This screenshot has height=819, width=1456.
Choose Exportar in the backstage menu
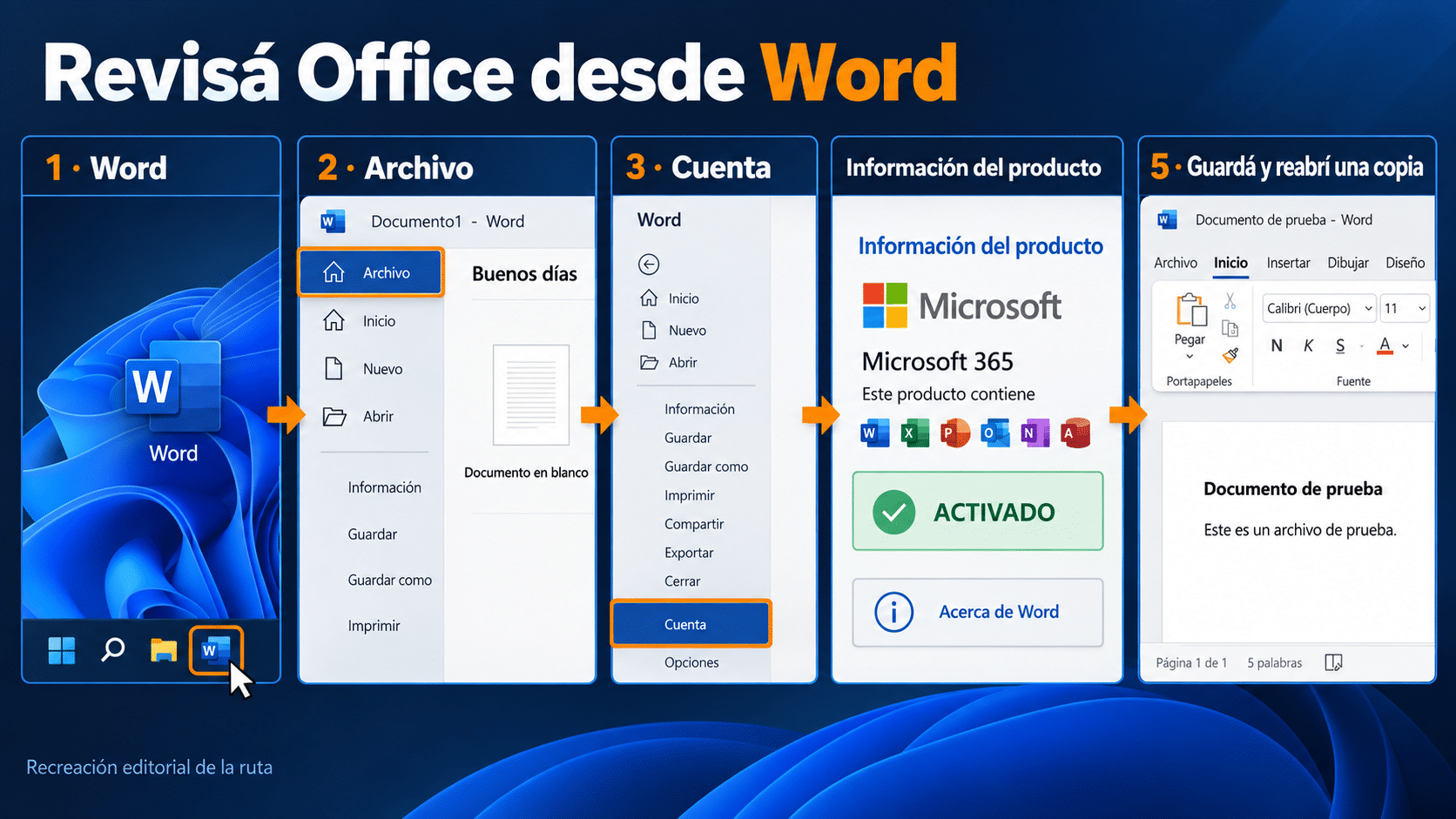point(689,553)
